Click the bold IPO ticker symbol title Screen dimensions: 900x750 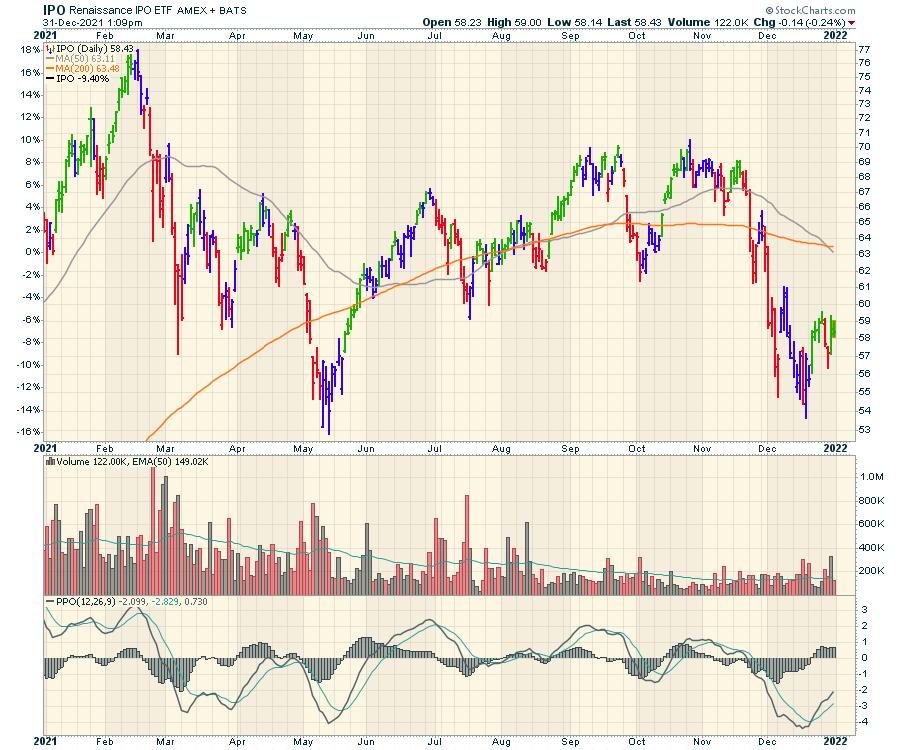tap(55, 8)
